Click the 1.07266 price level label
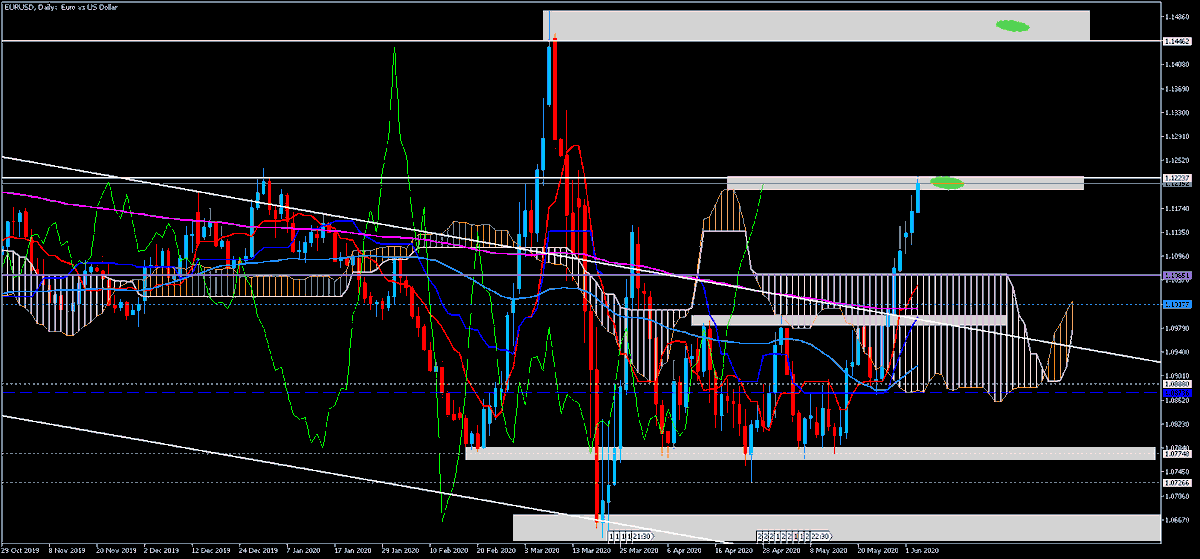1200x559 pixels. pyautogui.click(x=1177, y=483)
